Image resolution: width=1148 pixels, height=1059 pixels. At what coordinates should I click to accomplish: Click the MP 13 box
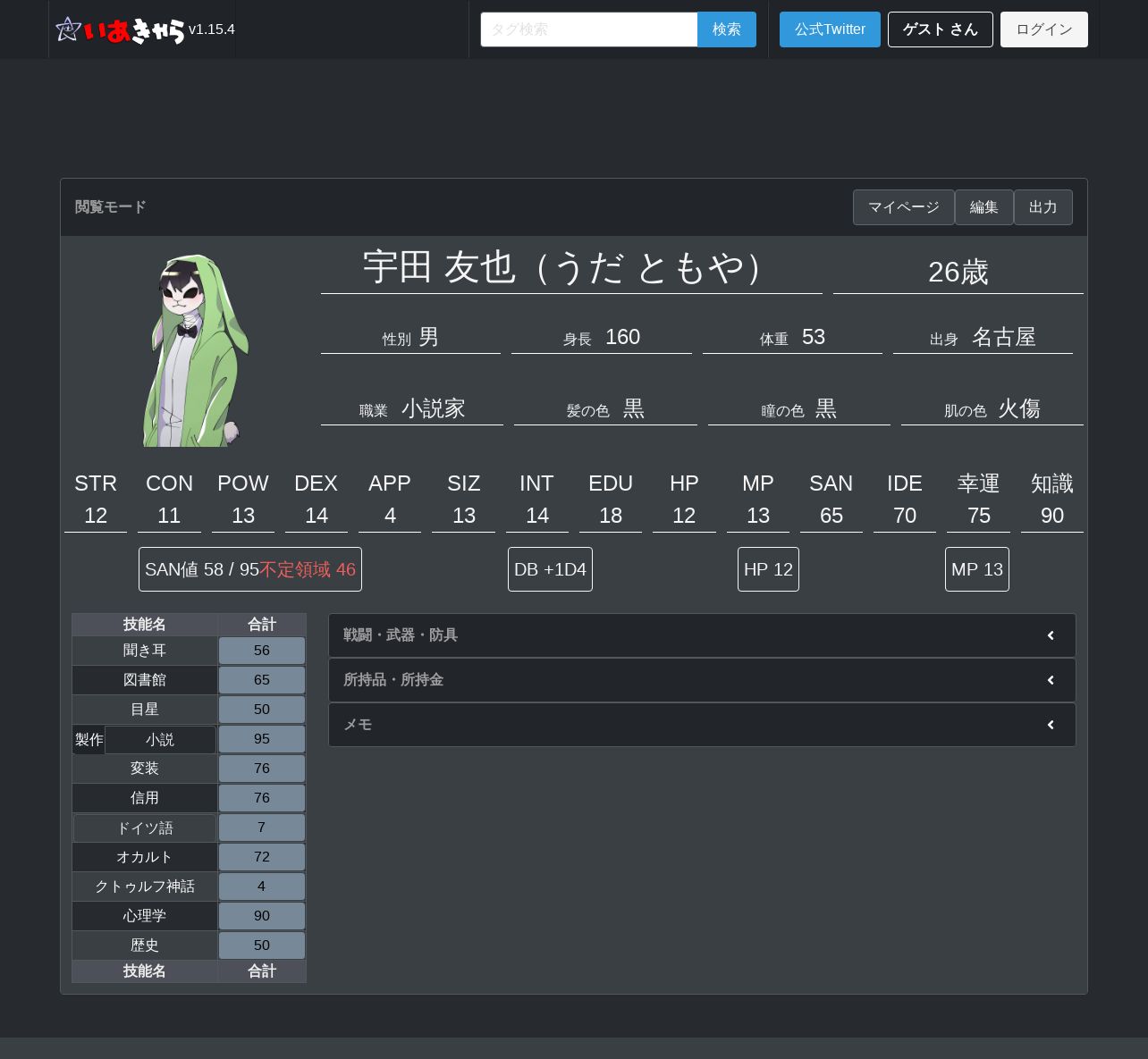pyautogui.click(x=977, y=569)
